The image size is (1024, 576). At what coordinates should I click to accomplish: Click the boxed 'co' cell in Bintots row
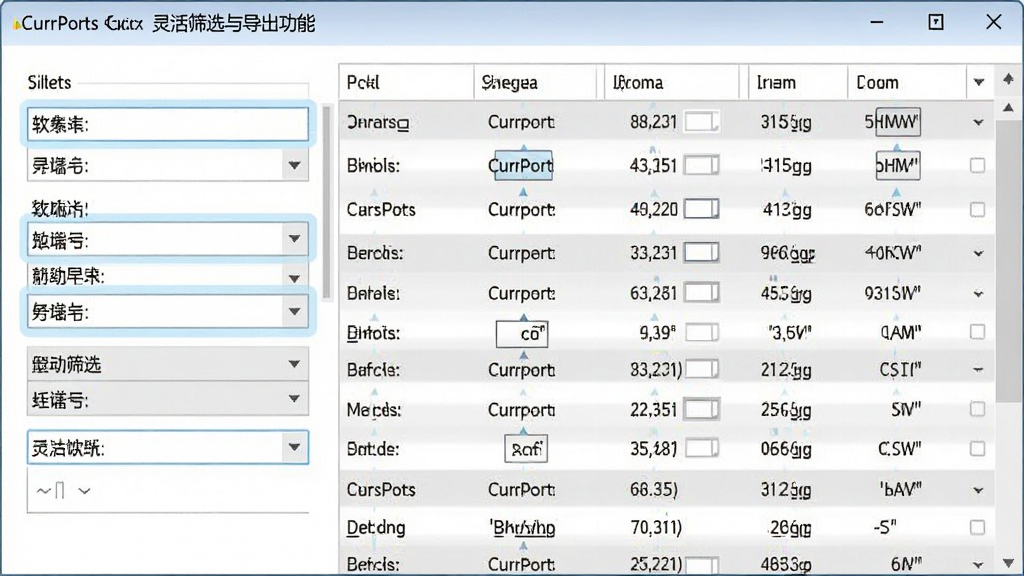(x=522, y=334)
